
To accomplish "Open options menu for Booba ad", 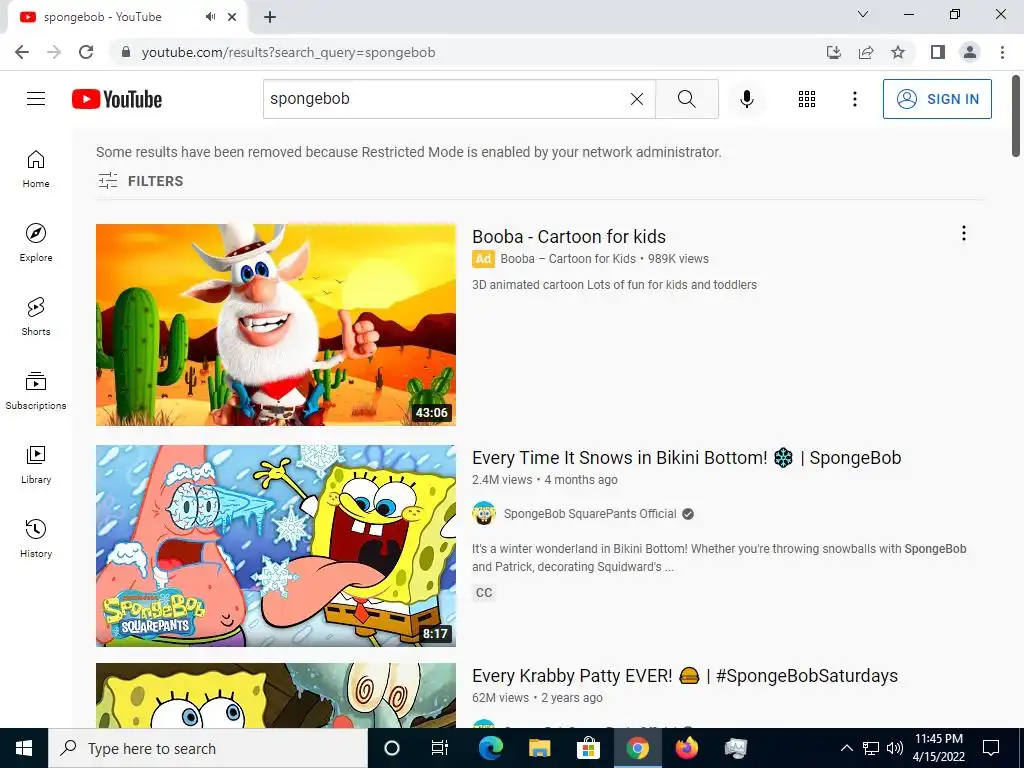I will pyautogui.click(x=963, y=233).
